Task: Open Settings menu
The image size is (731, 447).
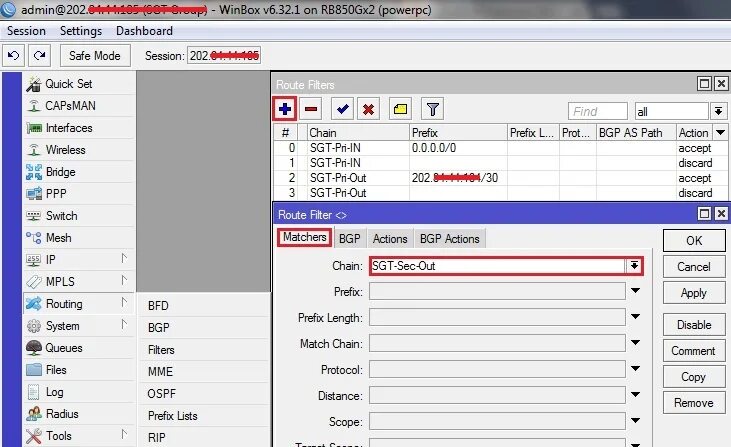Action: click(81, 31)
